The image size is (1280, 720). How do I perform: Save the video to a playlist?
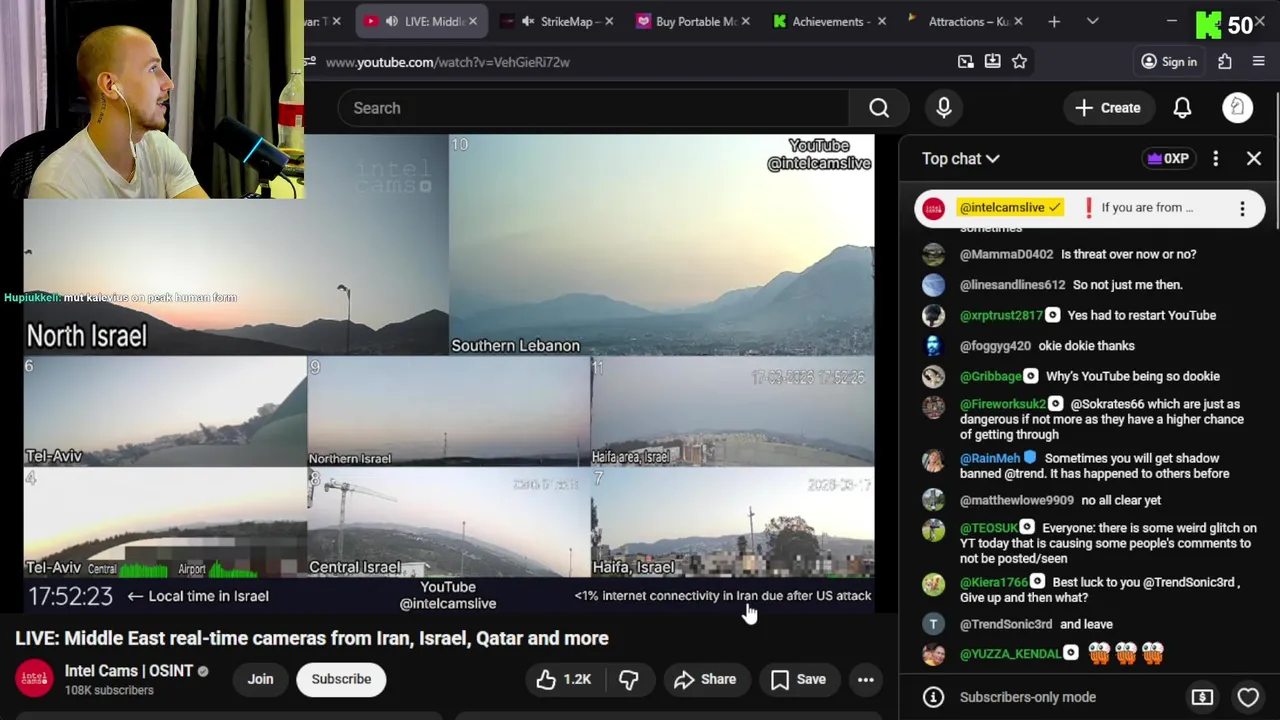(x=798, y=680)
